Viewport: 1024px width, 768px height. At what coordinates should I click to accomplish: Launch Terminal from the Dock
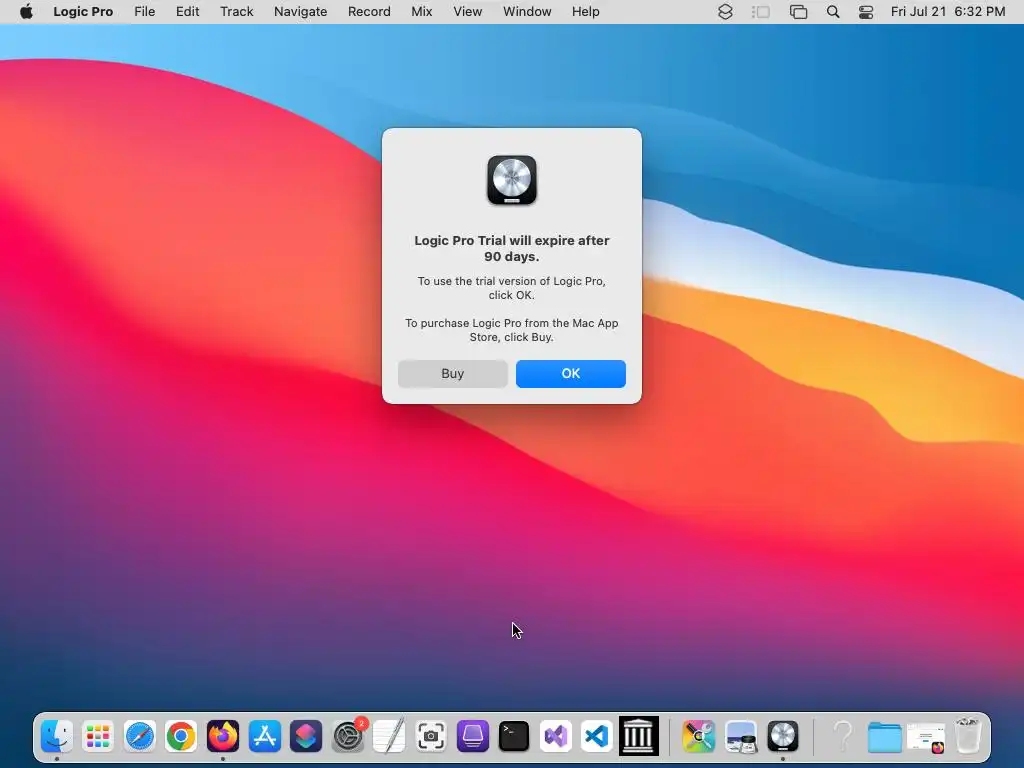pos(514,736)
